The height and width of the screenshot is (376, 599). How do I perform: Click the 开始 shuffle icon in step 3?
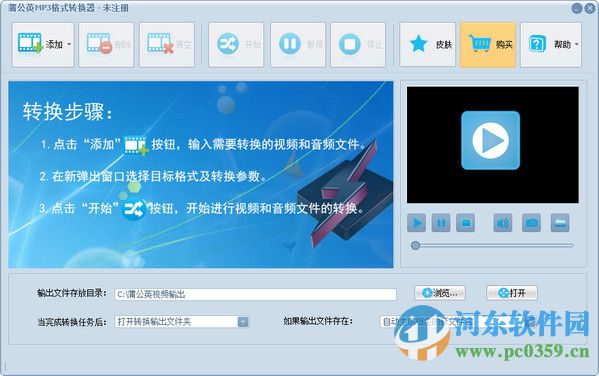[134, 209]
